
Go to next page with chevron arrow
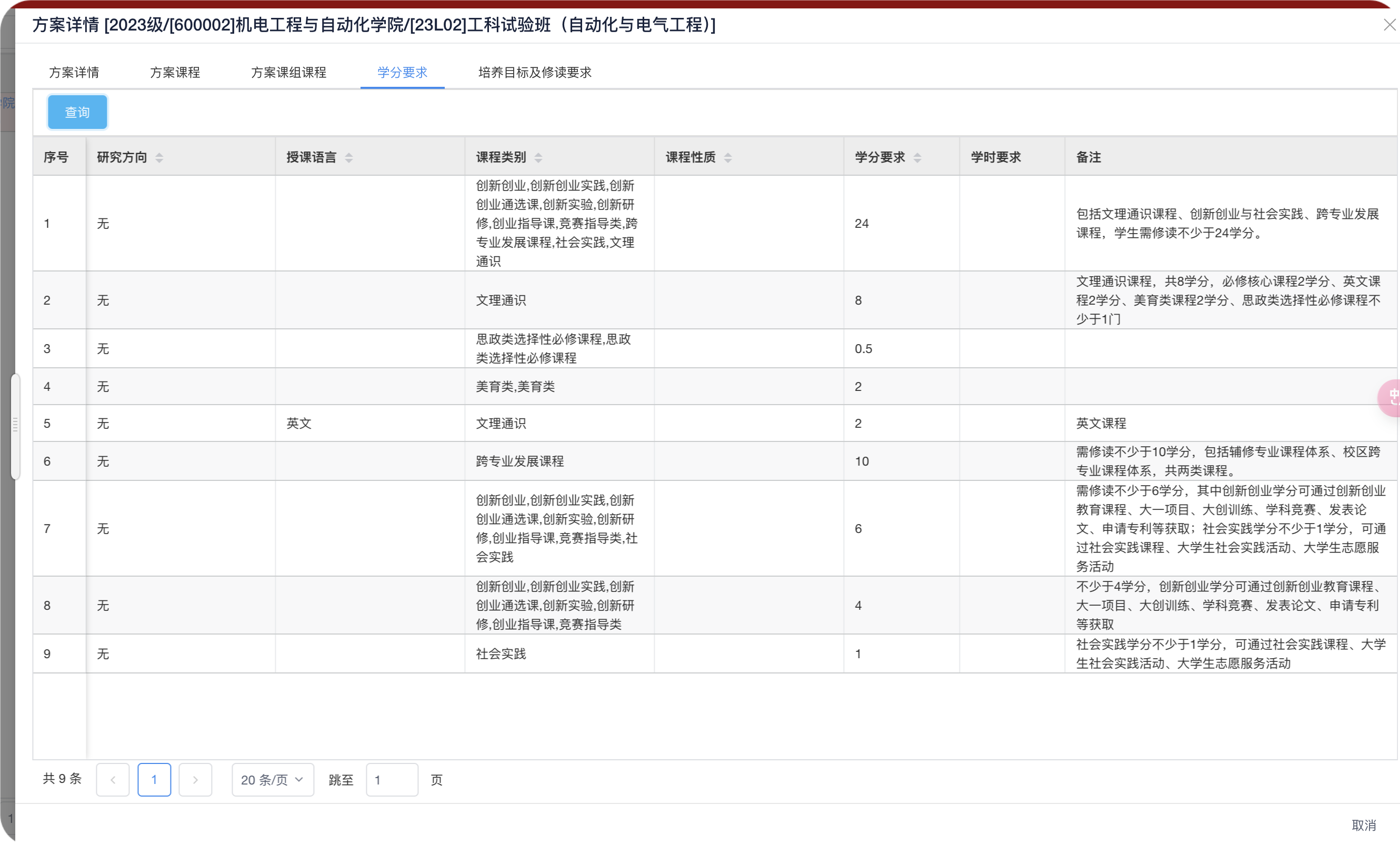[x=195, y=780]
